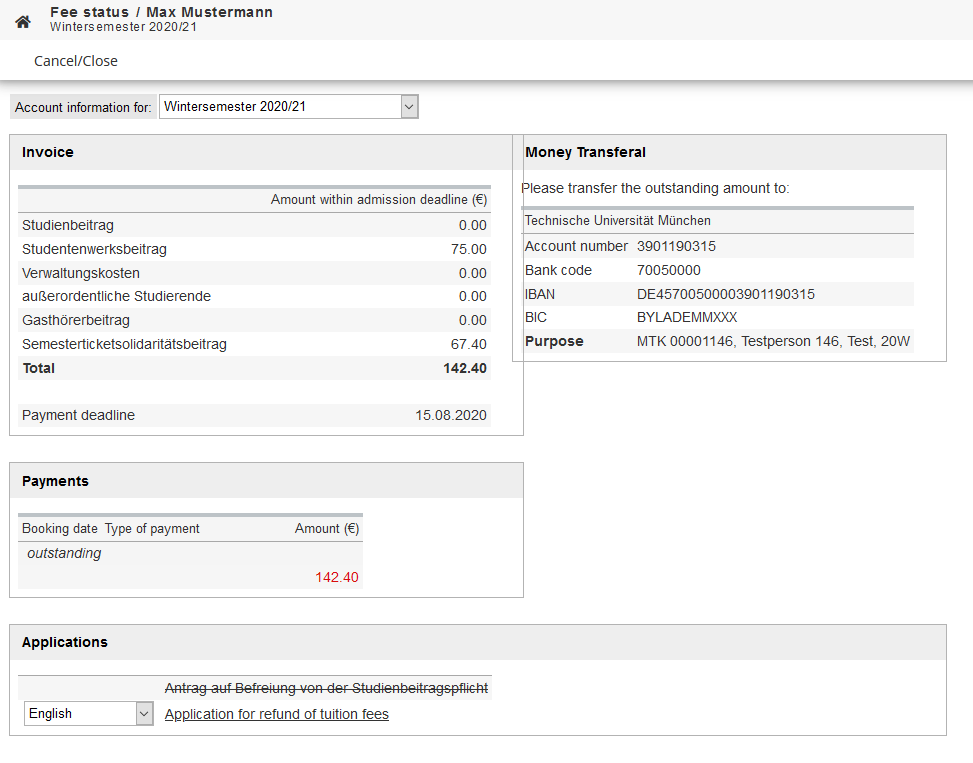This screenshot has height=763, width=973.
Task: Select bank code 70050000
Action: [668, 270]
